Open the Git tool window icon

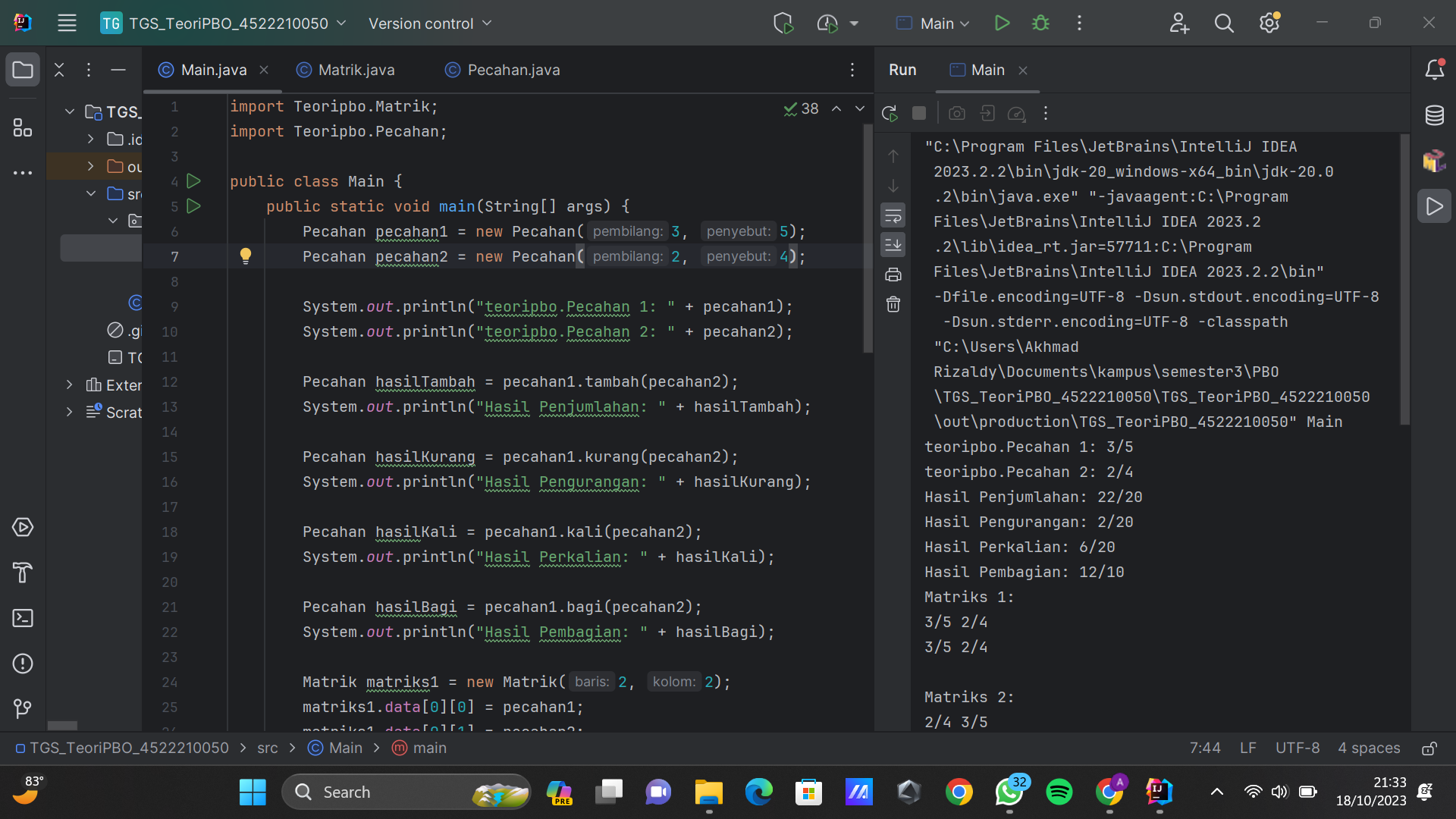pos(23,708)
